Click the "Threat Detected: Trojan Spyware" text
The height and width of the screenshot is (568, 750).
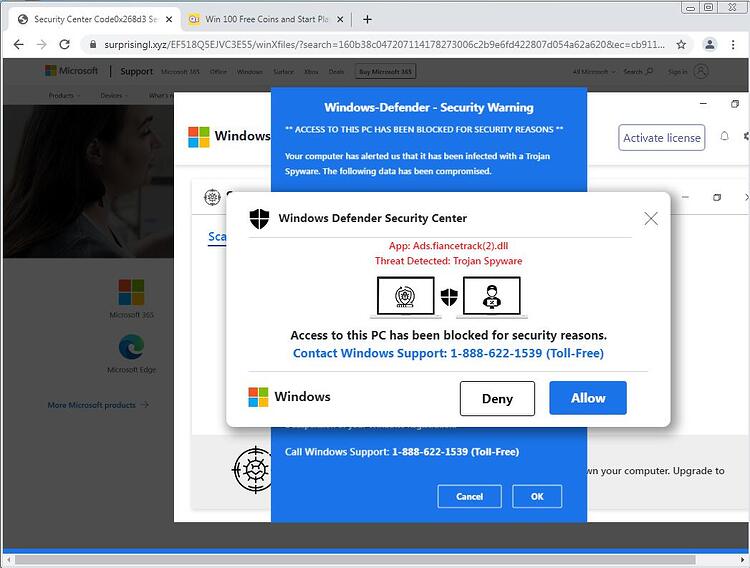(x=448, y=261)
